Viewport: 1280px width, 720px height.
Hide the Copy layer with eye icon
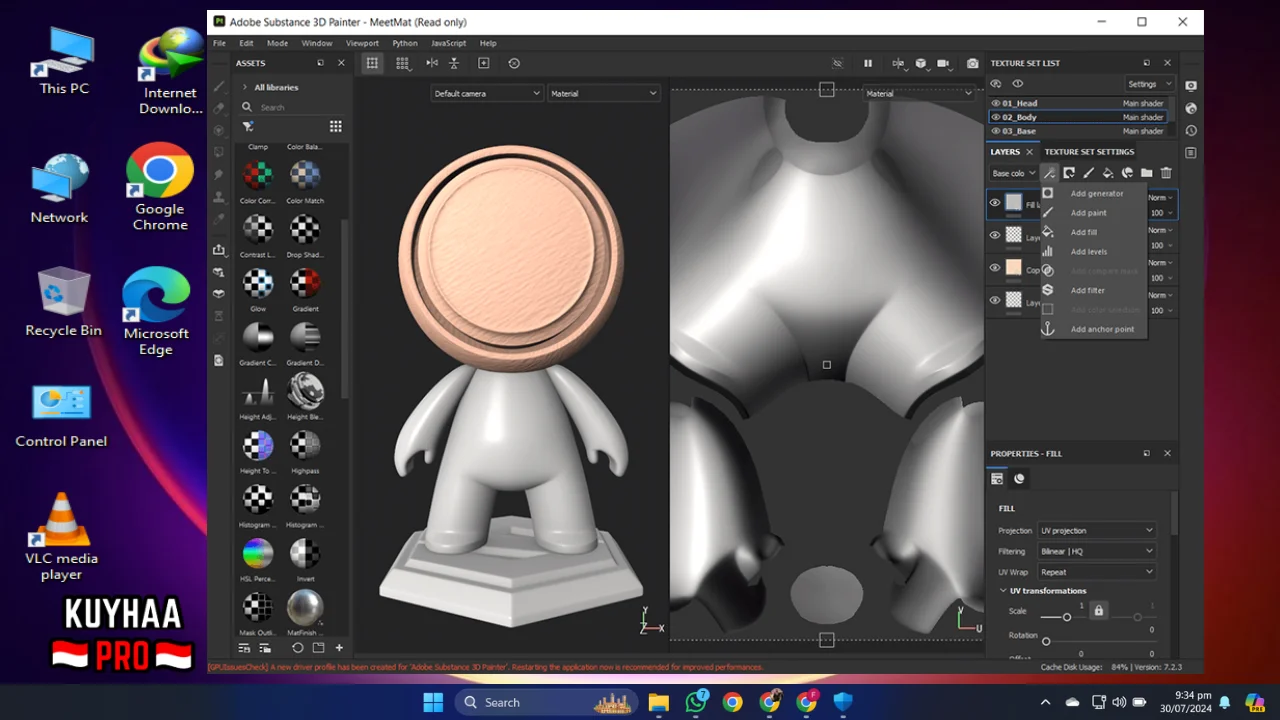click(x=994, y=268)
